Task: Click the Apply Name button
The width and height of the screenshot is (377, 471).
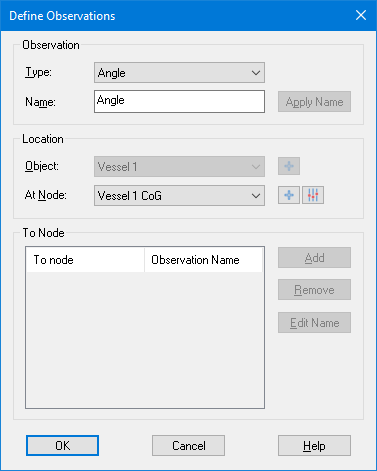Action: click(x=314, y=102)
